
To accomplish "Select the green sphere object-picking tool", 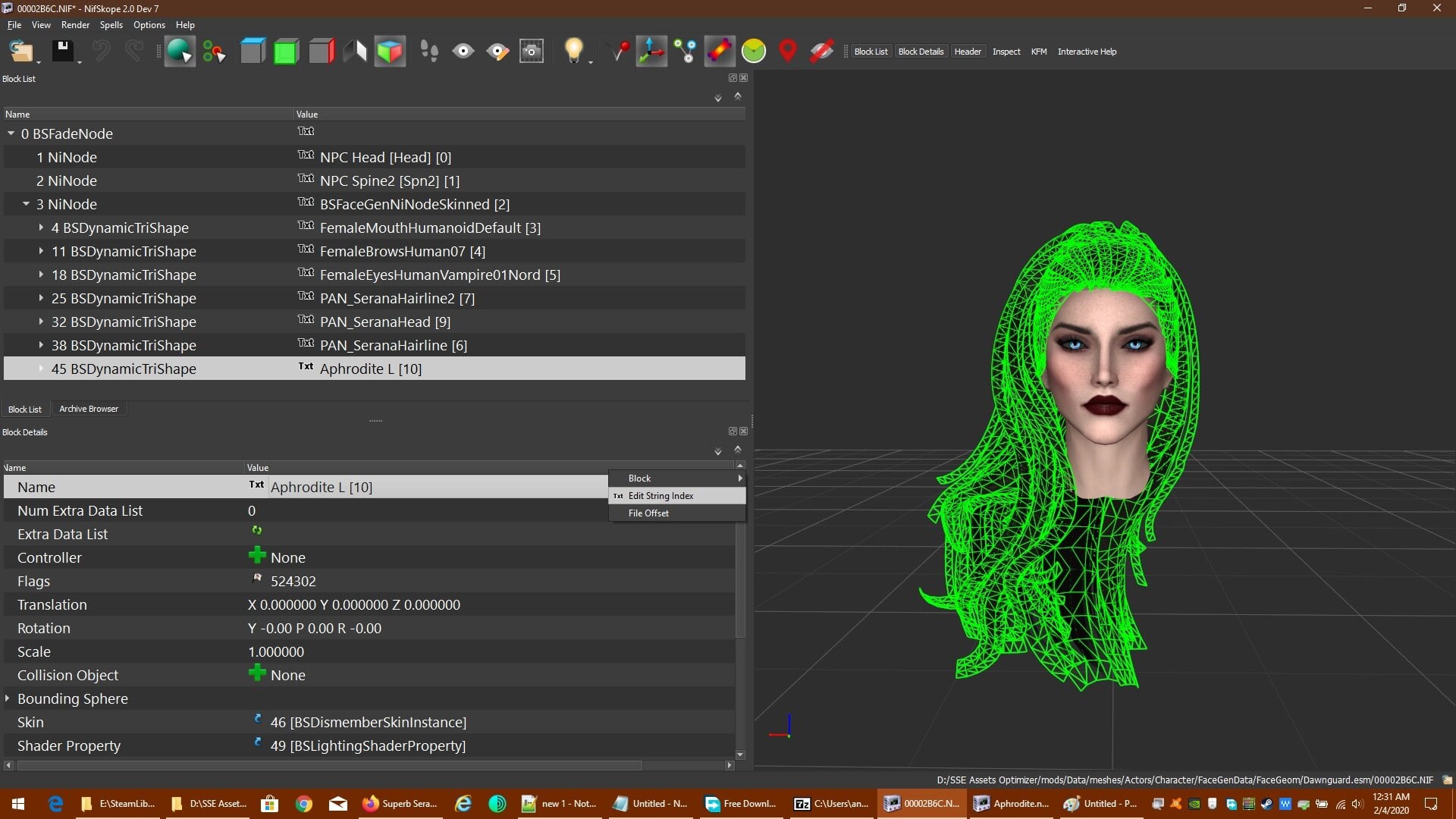I will [180, 51].
